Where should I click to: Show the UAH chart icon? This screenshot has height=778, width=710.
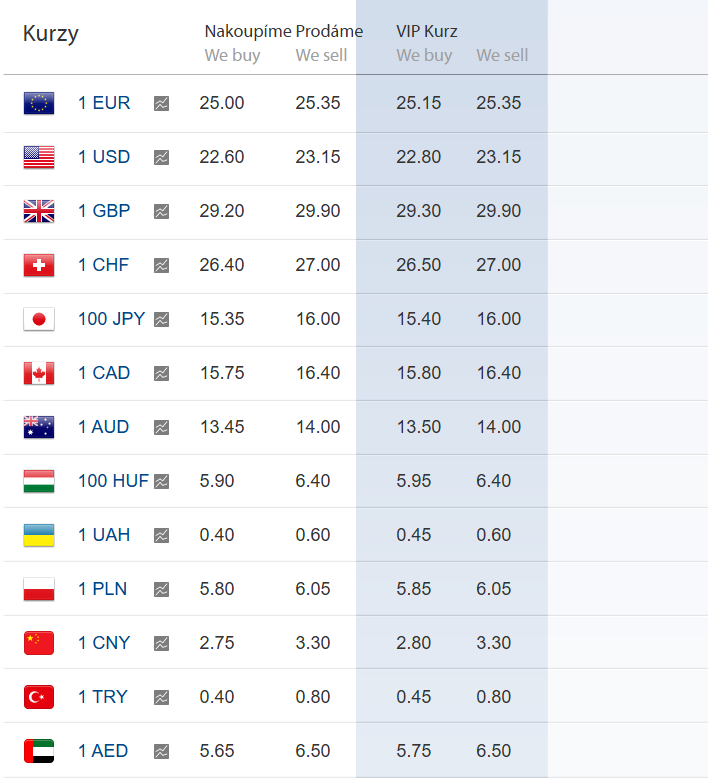(x=161, y=536)
